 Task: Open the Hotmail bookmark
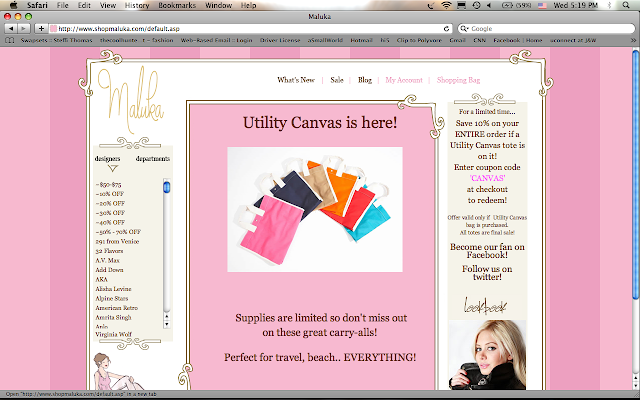pos(362,40)
